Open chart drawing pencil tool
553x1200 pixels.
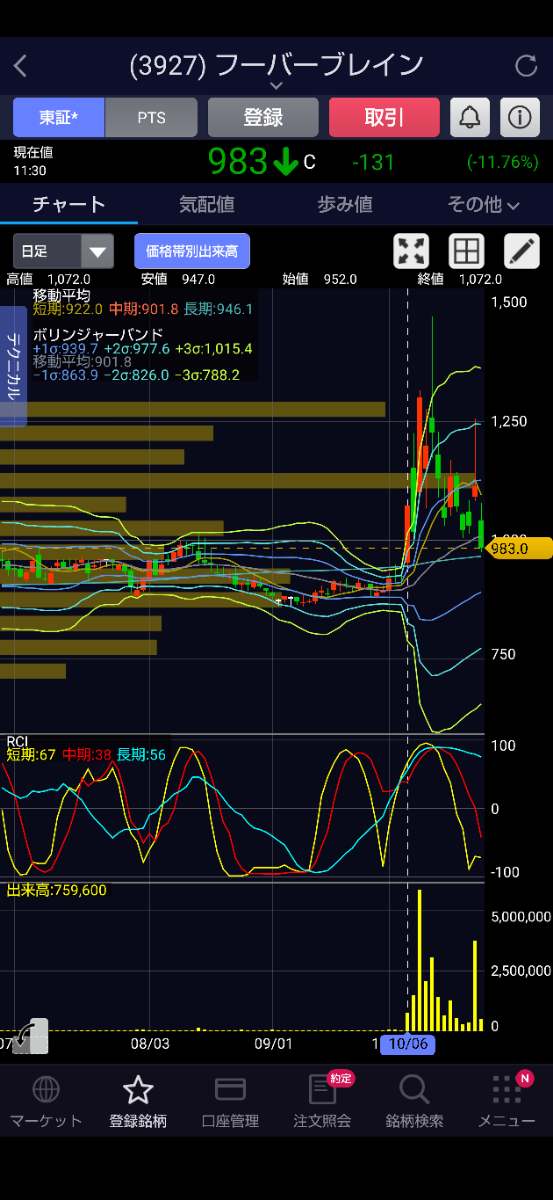pyautogui.click(x=521, y=251)
